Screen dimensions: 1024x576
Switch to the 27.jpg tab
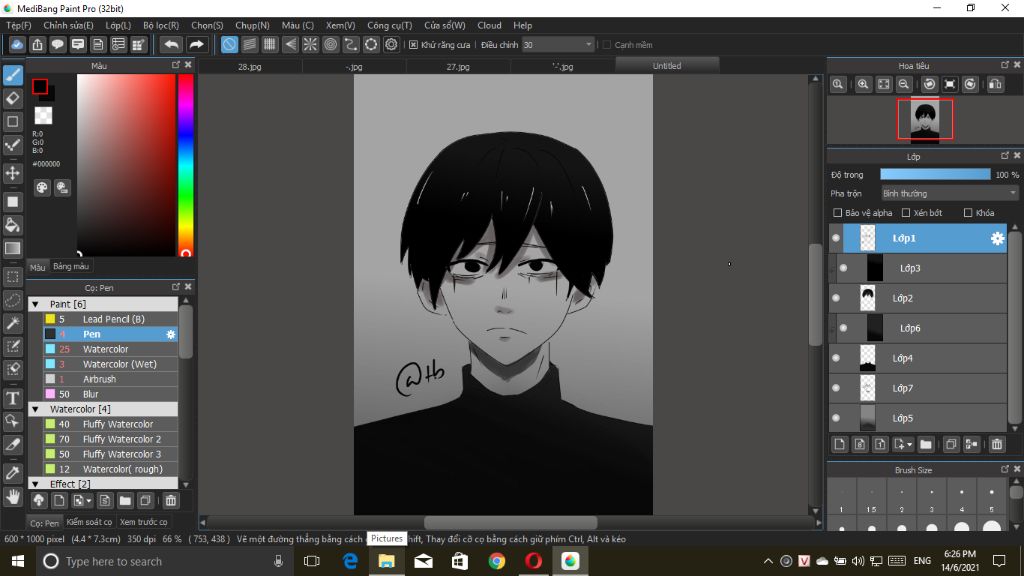458,67
